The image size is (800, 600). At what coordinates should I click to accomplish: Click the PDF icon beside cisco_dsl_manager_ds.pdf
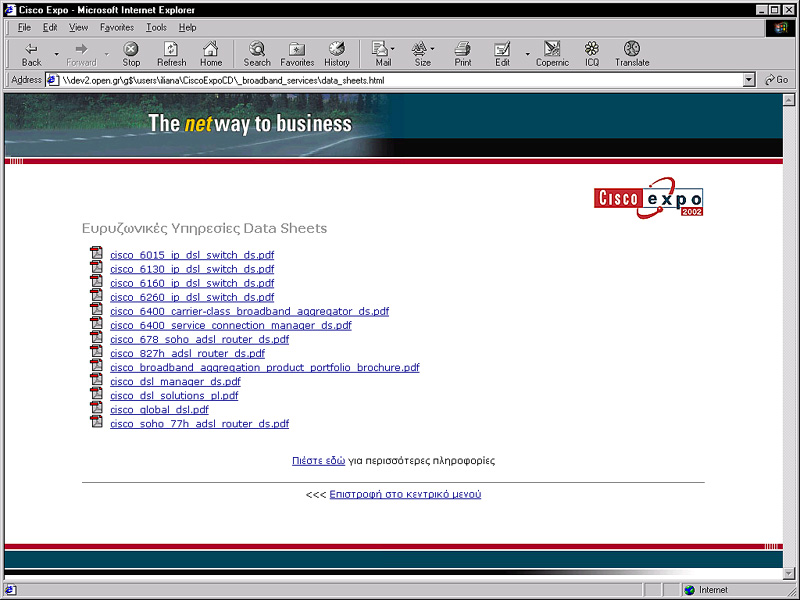(x=96, y=380)
